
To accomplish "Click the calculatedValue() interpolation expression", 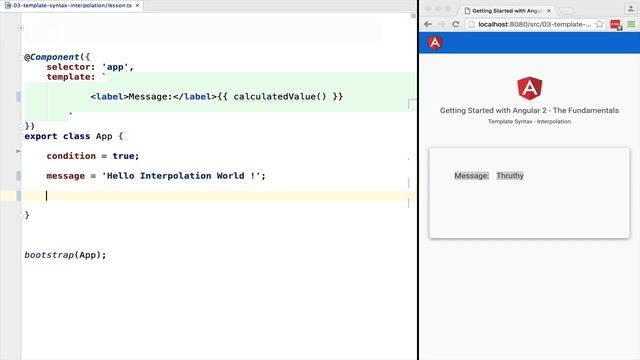I will [280, 97].
